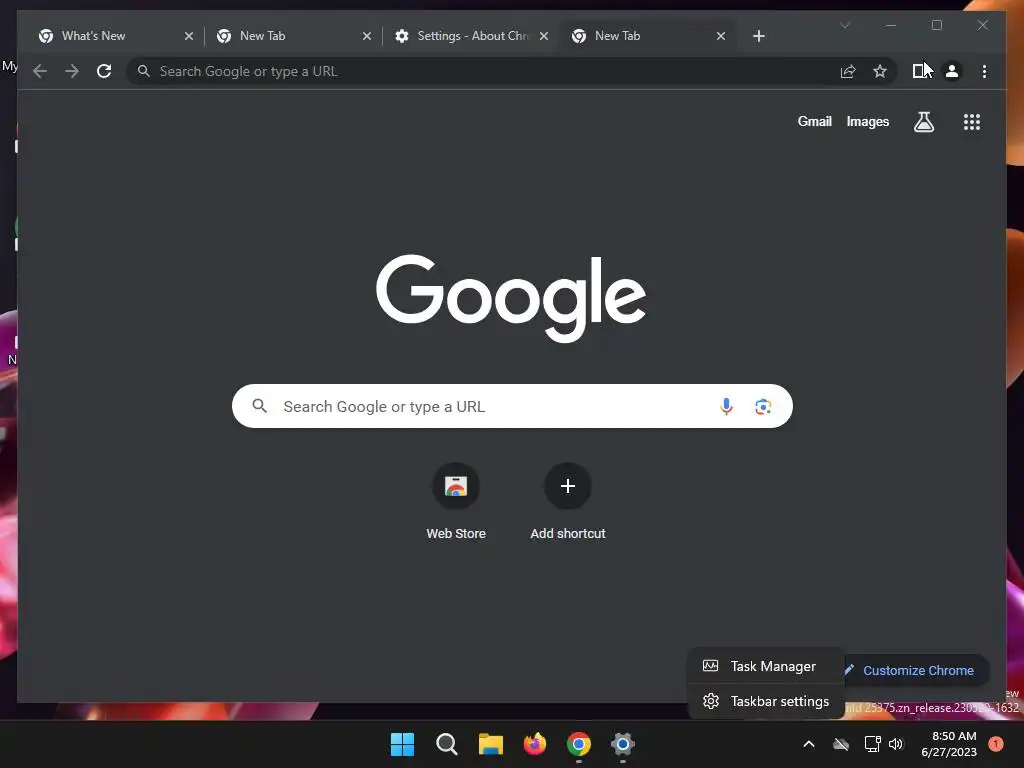The height and width of the screenshot is (768, 1024).
Task: Open the clock showing 8:50 AM
Action: click(x=949, y=744)
